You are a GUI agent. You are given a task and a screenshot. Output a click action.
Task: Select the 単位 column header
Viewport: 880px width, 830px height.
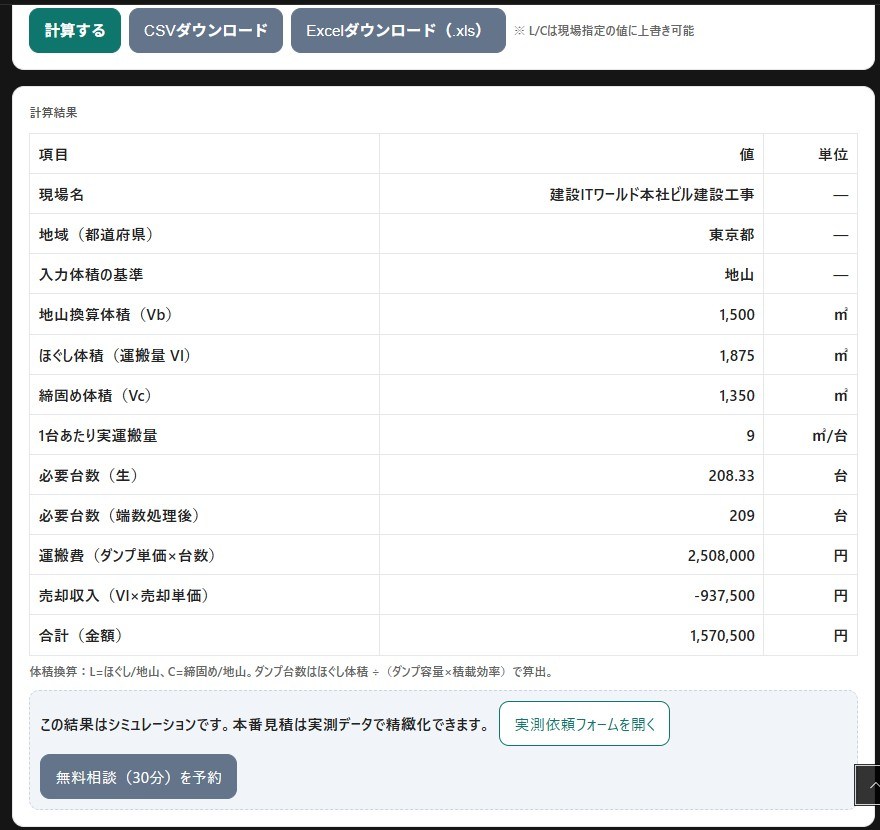click(833, 154)
